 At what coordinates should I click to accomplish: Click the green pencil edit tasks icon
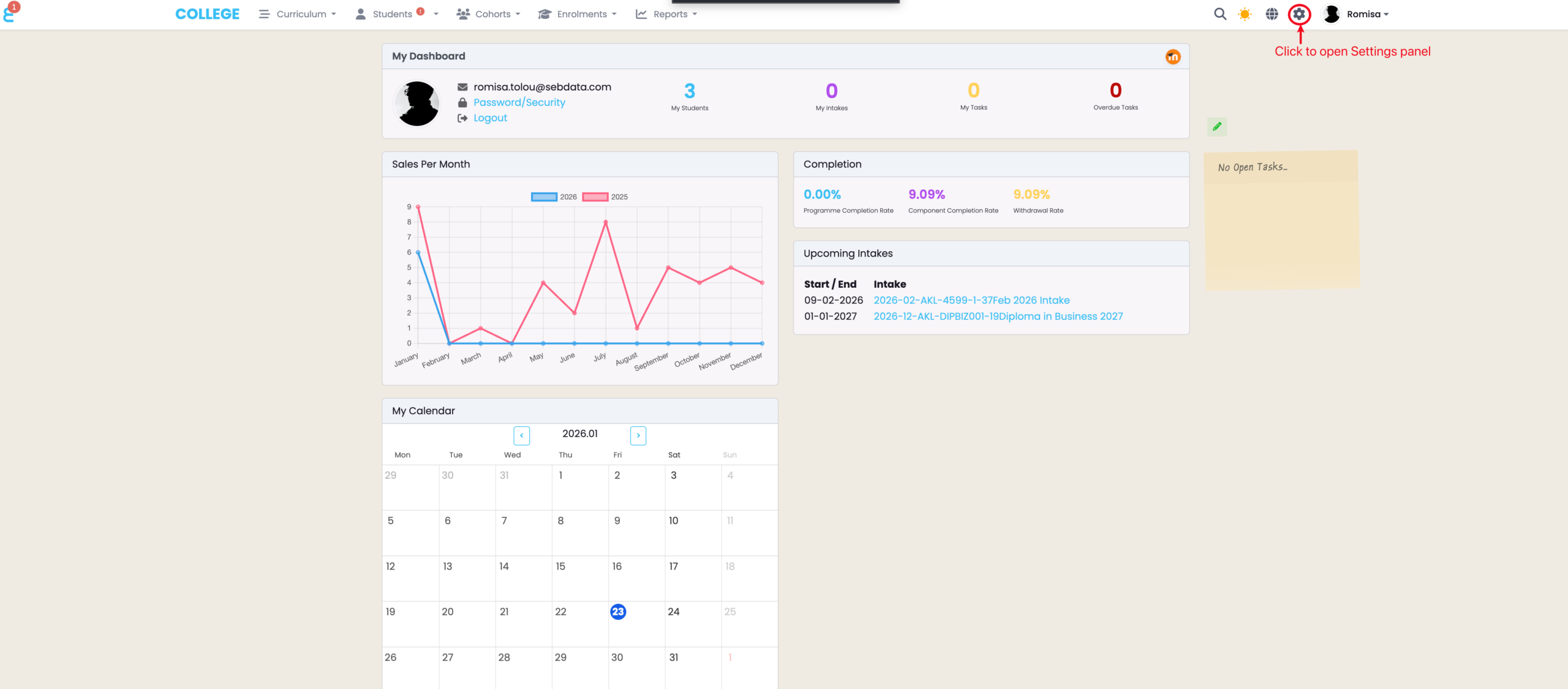tap(1217, 127)
